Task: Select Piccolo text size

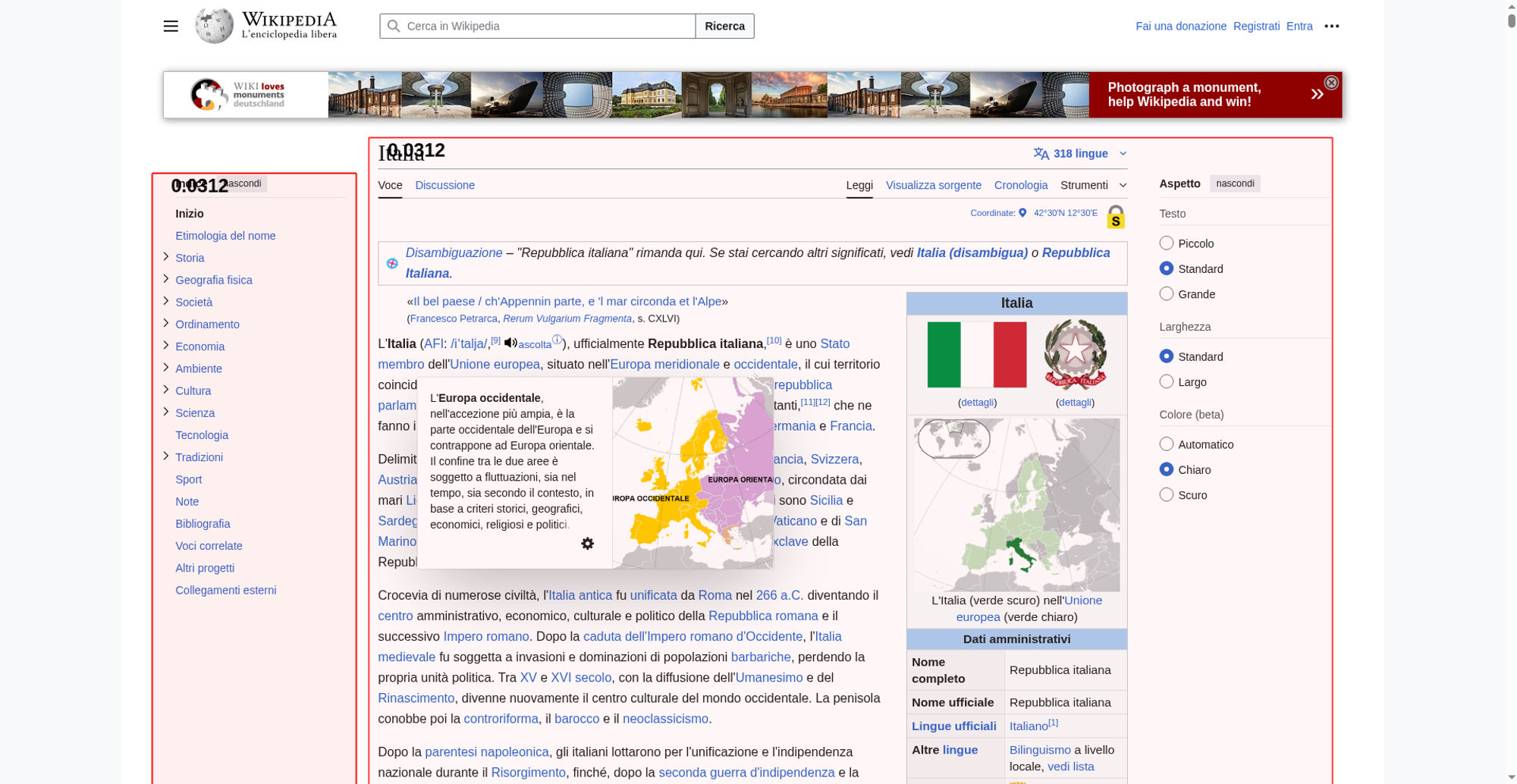Action: pyautogui.click(x=1167, y=243)
